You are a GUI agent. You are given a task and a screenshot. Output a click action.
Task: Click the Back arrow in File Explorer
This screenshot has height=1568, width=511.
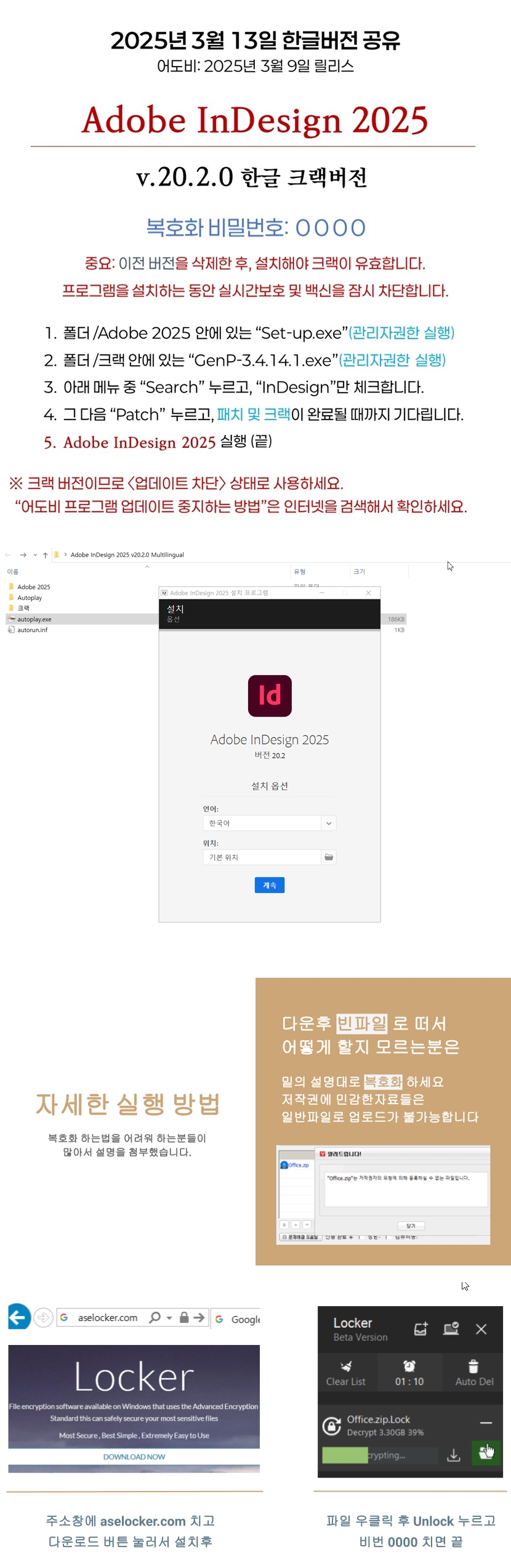pyautogui.click(x=8, y=554)
